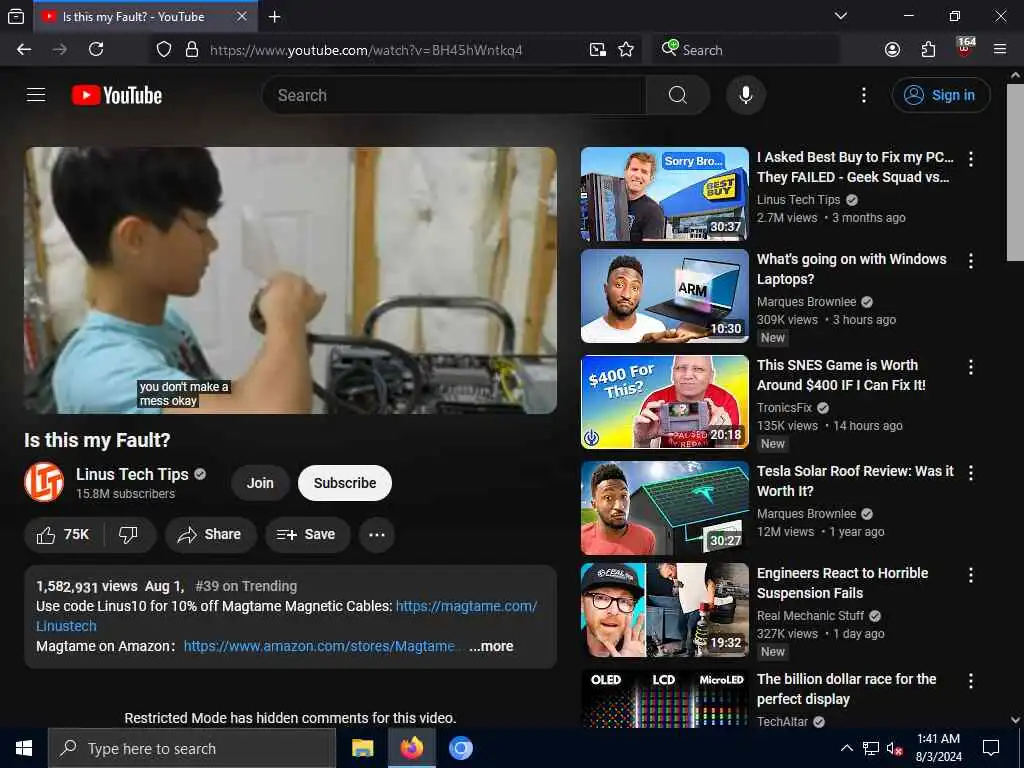Viewport: 1024px width, 768px height.
Task: Go to YouTube home via logo
Action: 117,95
